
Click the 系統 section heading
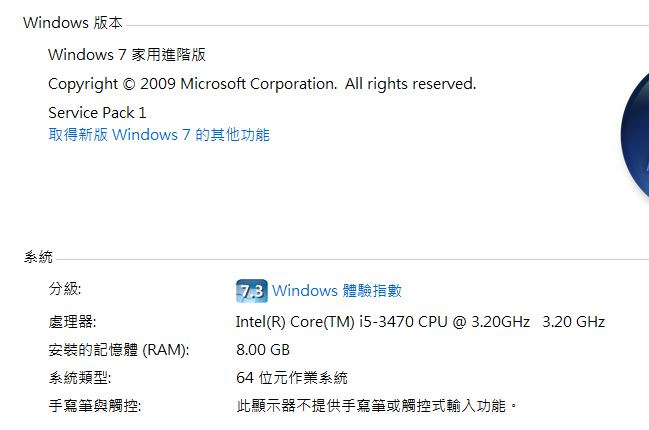39,257
